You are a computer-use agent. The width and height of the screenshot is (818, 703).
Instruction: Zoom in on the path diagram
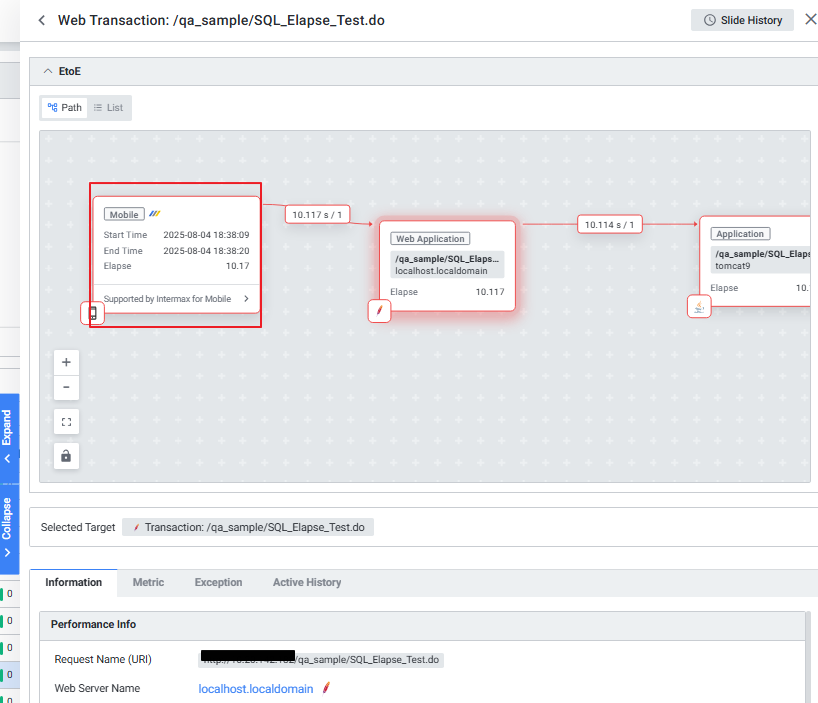coord(66,362)
